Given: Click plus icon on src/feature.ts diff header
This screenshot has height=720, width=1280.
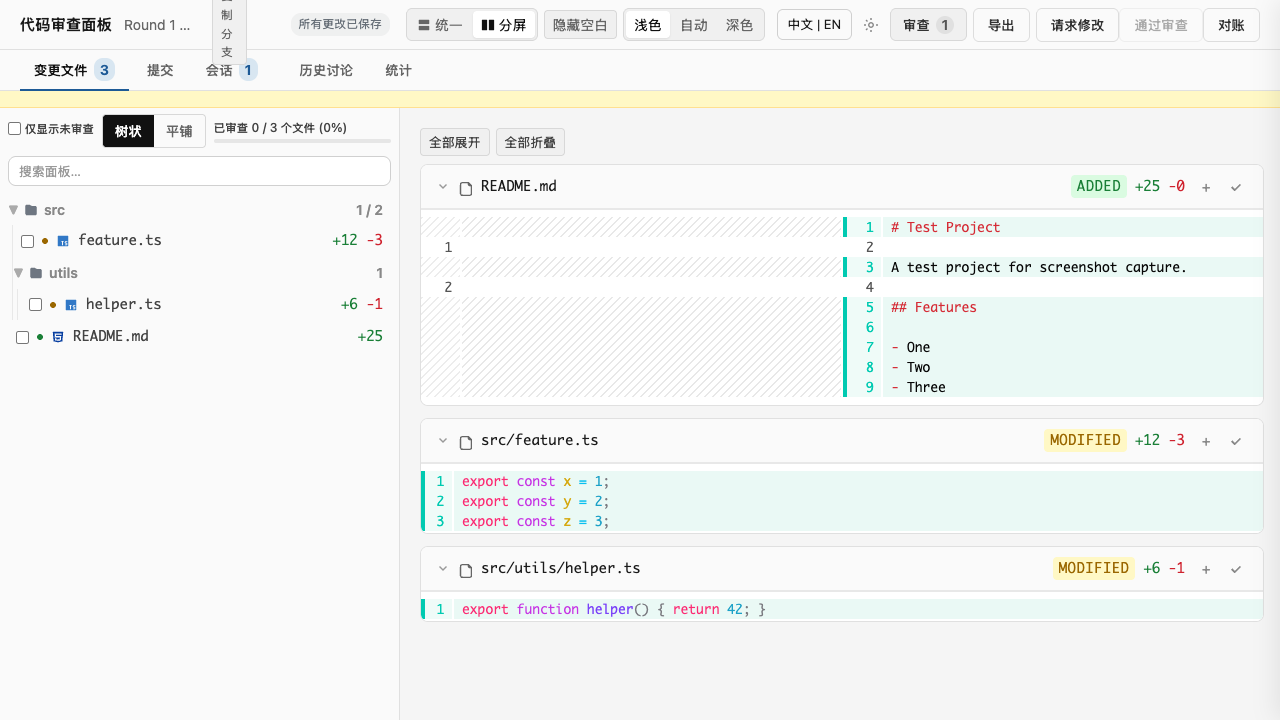Looking at the screenshot, I should 1206,441.
